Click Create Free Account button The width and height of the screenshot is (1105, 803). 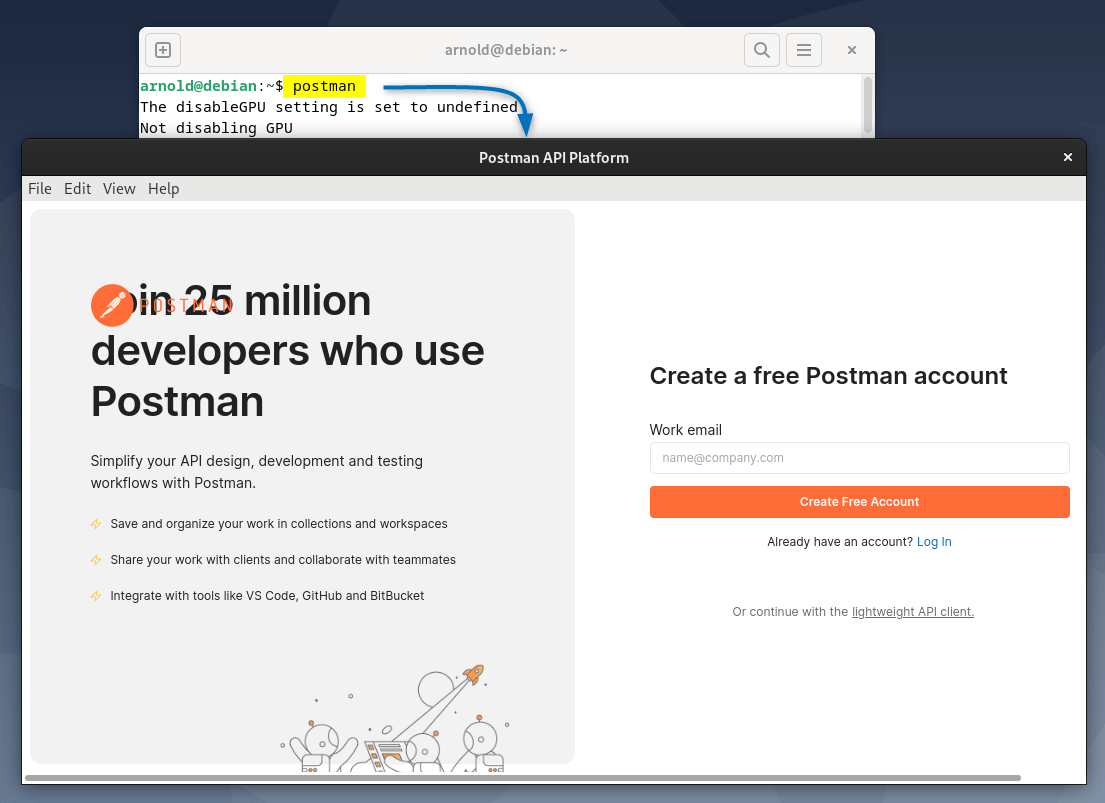859,501
